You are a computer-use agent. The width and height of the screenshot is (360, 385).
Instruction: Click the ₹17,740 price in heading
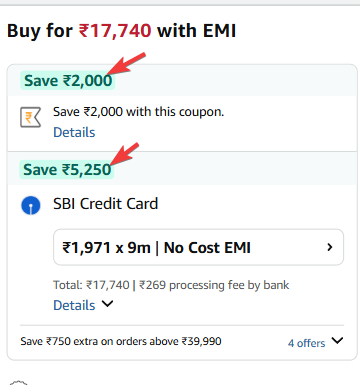tap(115, 31)
